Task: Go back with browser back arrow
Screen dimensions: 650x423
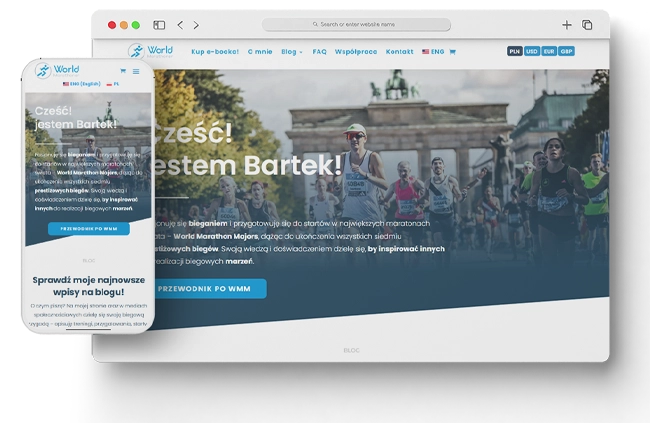Action: pyautogui.click(x=180, y=25)
